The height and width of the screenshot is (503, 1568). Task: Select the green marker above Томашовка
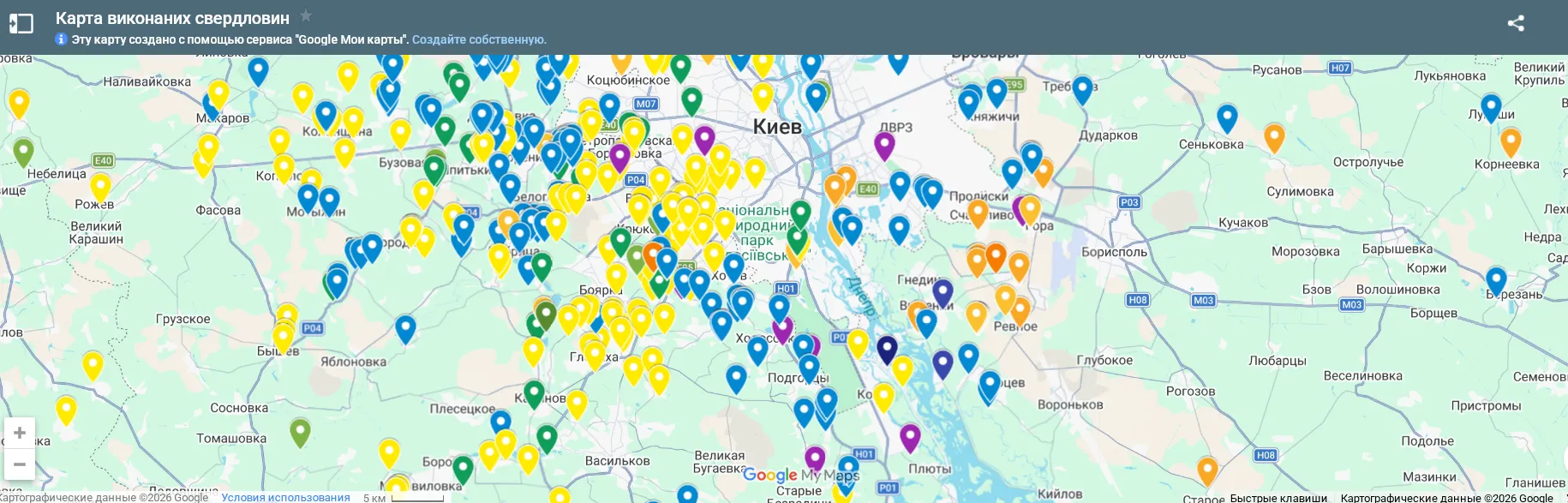(300, 433)
